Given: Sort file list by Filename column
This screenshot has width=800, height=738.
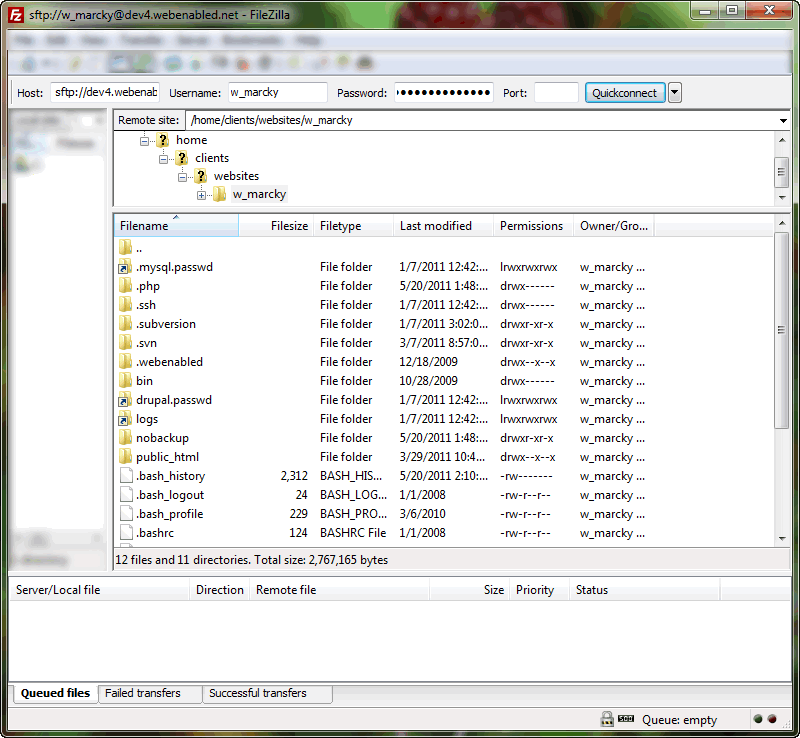Looking at the screenshot, I should click(176, 226).
